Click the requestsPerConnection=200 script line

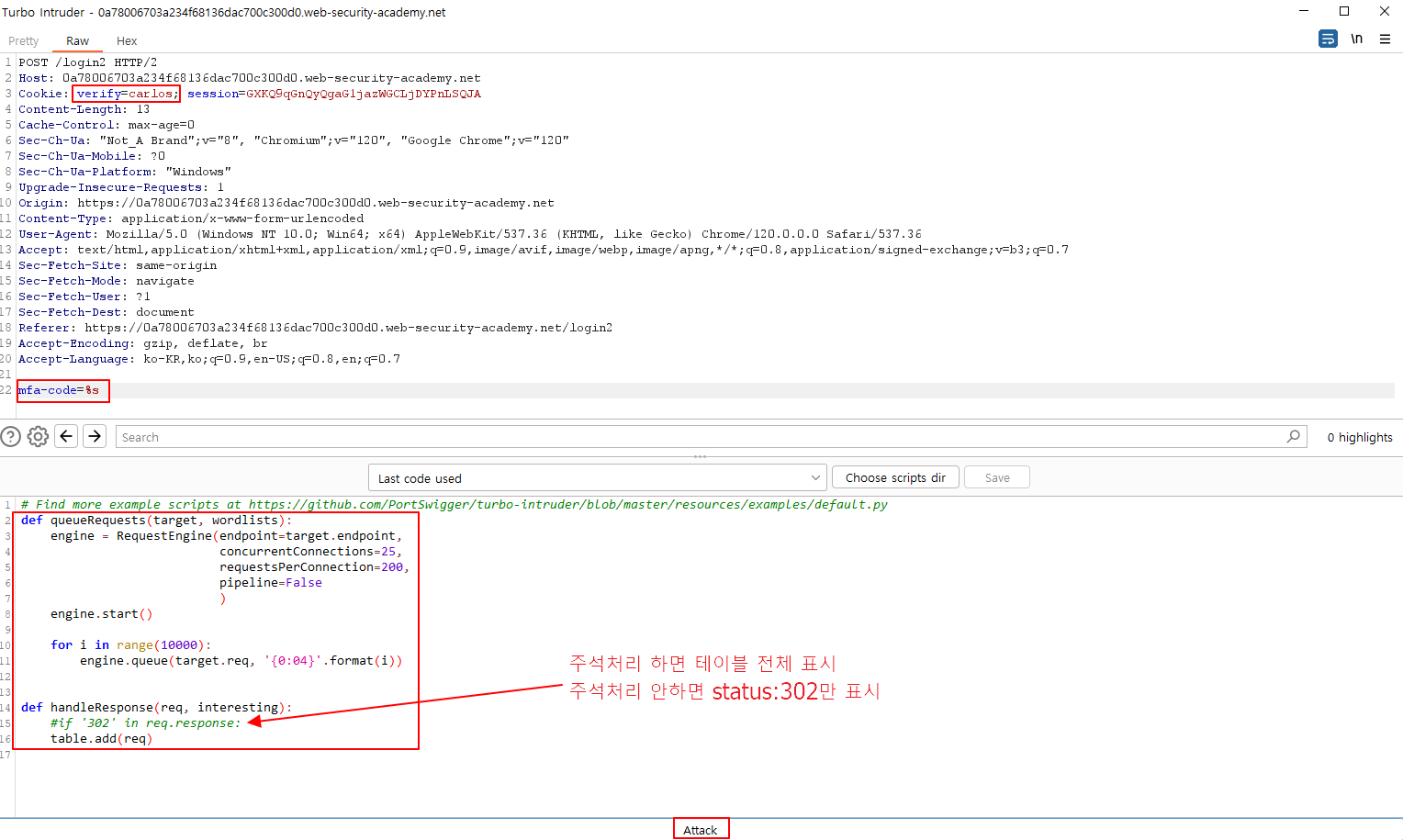click(315, 567)
